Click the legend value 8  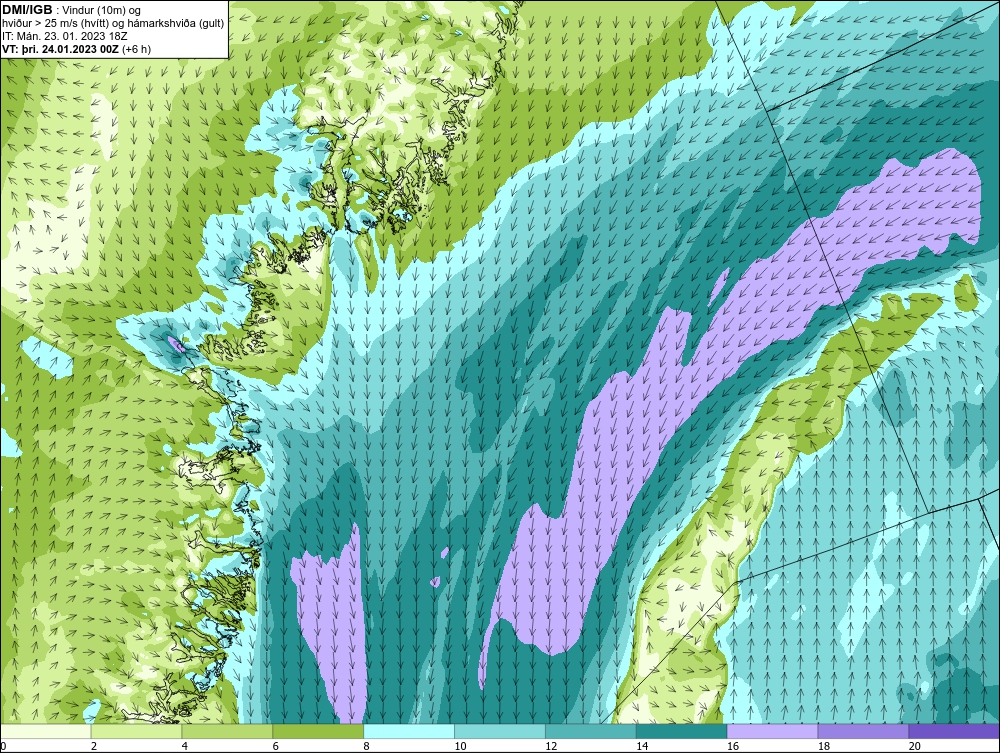coord(367,746)
